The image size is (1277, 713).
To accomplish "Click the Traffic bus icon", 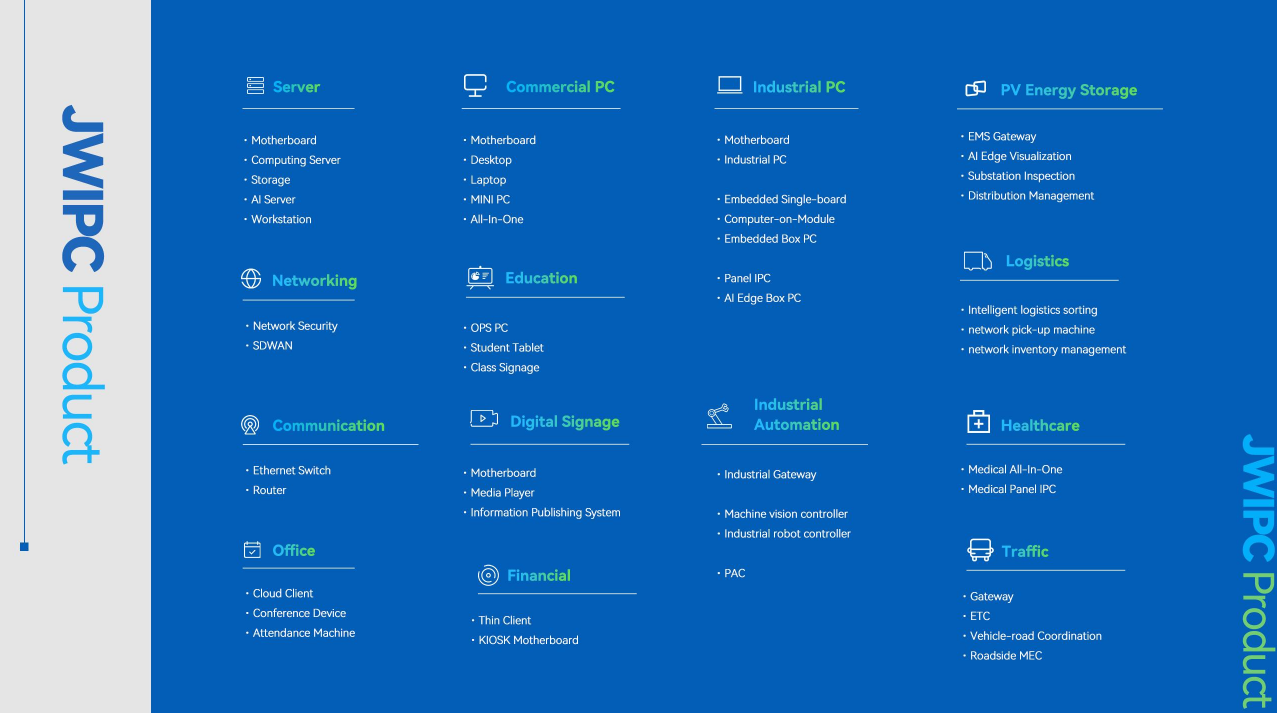I will pyautogui.click(x=980, y=550).
